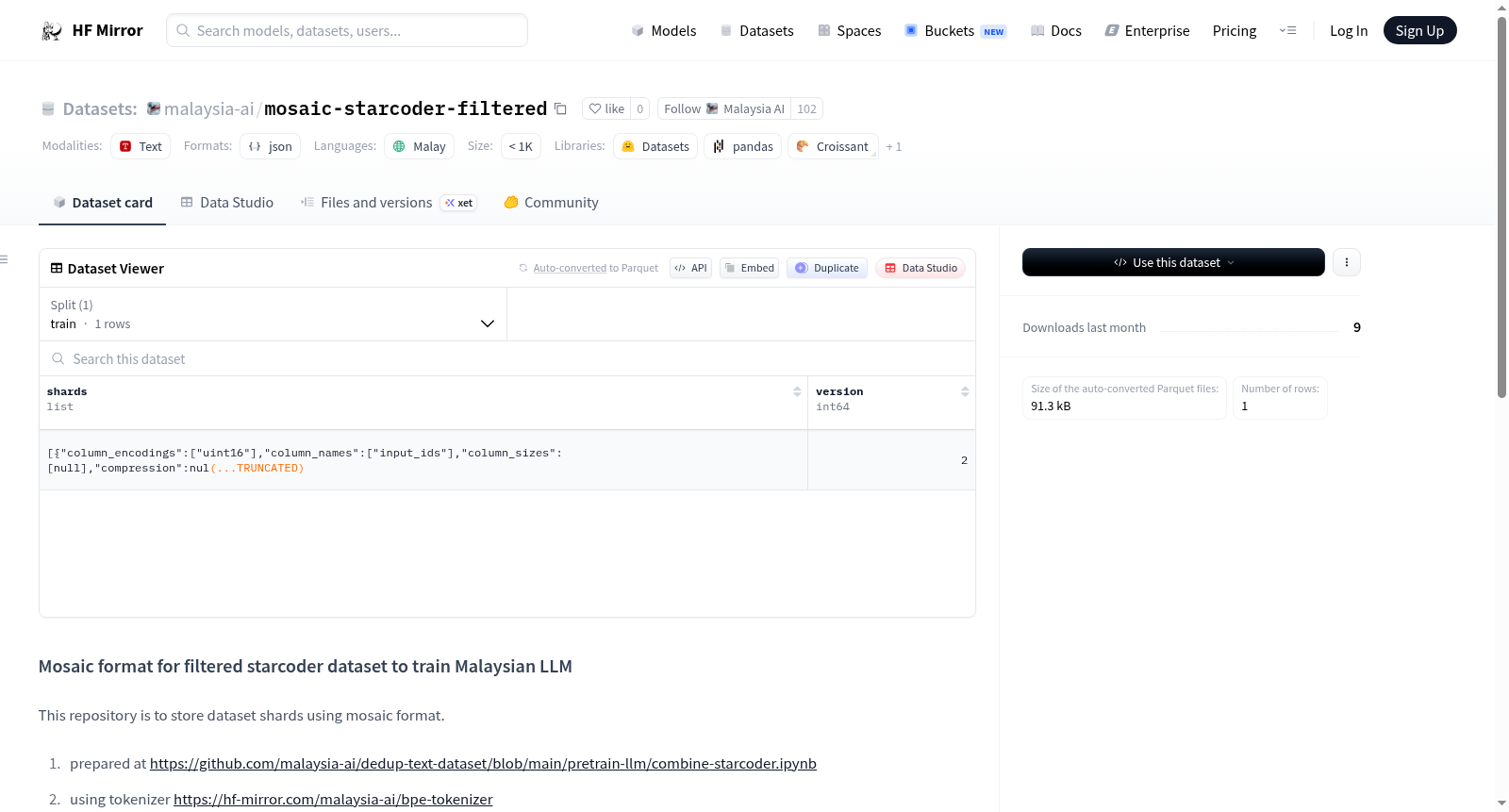Click the three-dot options button beside Use this dataset
The image size is (1509, 812).
pyautogui.click(x=1347, y=262)
